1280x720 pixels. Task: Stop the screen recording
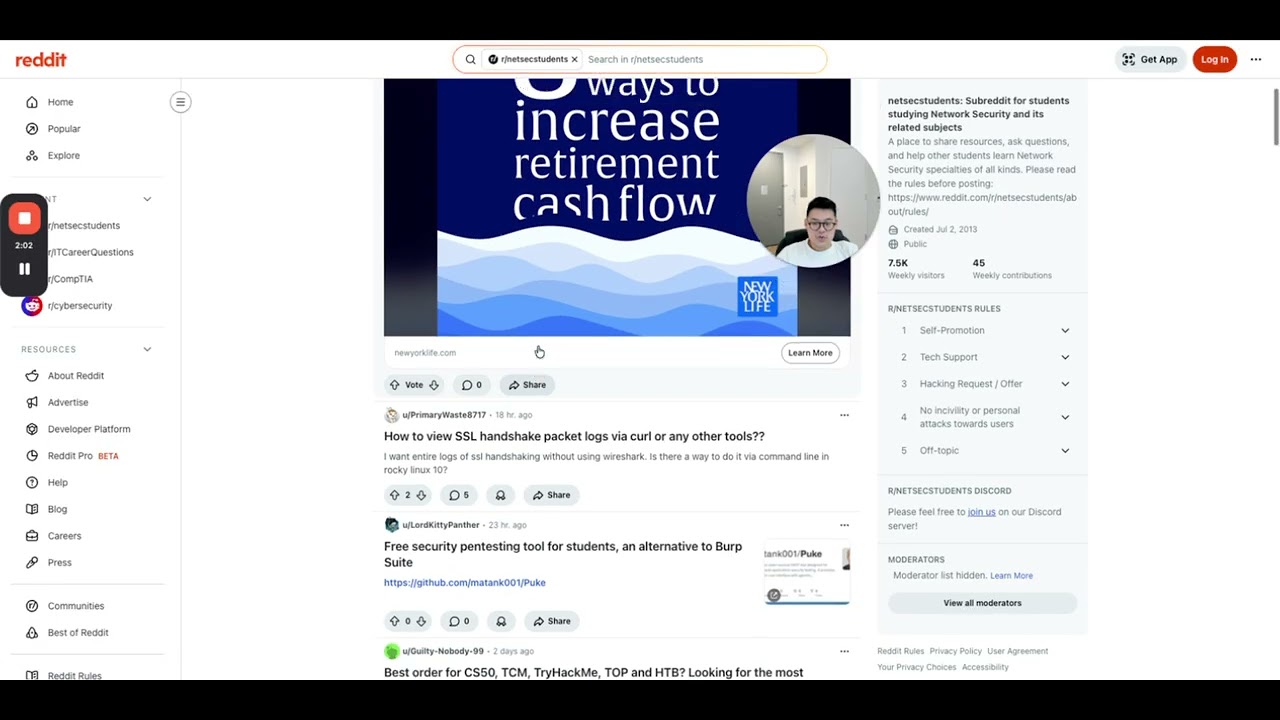[24, 218]
